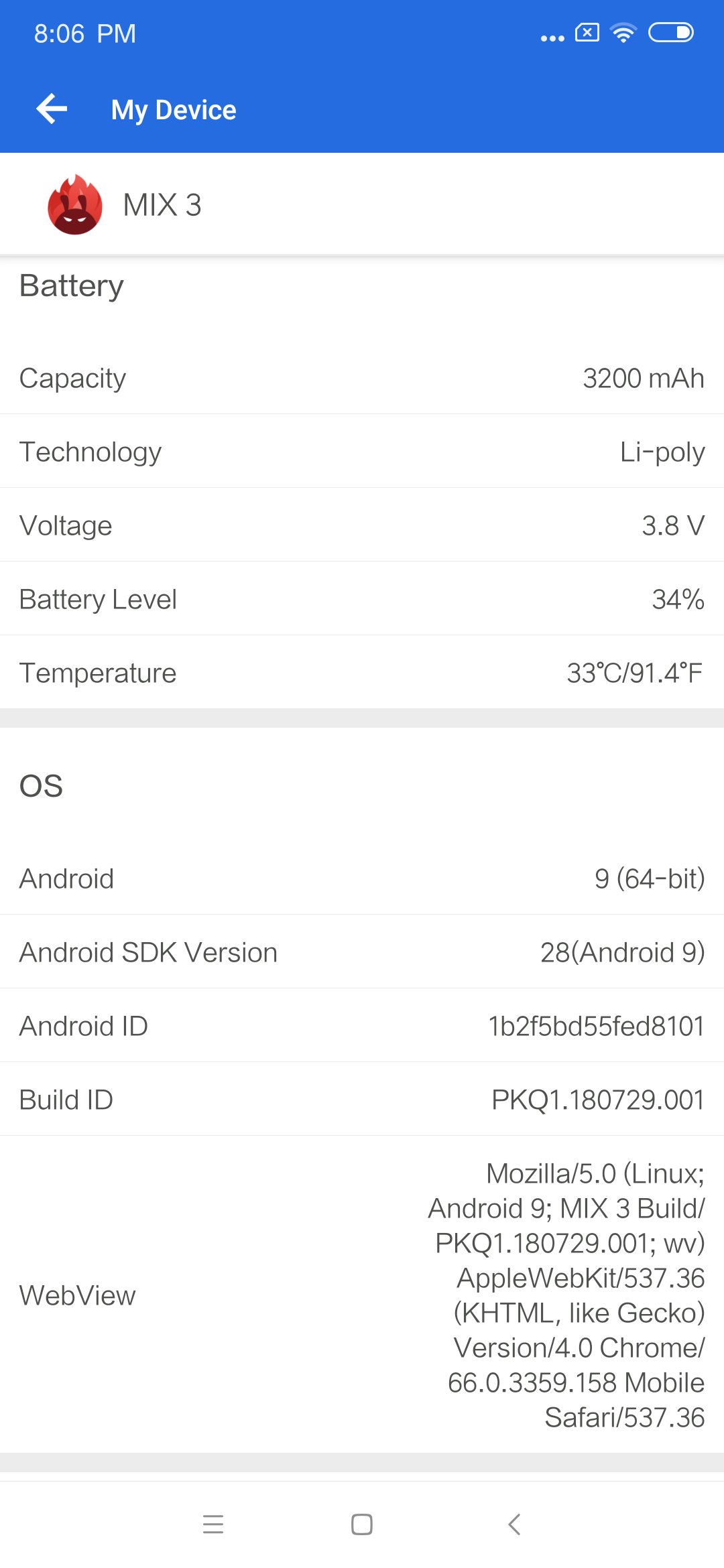The height and width of the screenshot is (1568, 724).
Task: Tap the Wi-Fi status bar icon
Action: (623, 33)
